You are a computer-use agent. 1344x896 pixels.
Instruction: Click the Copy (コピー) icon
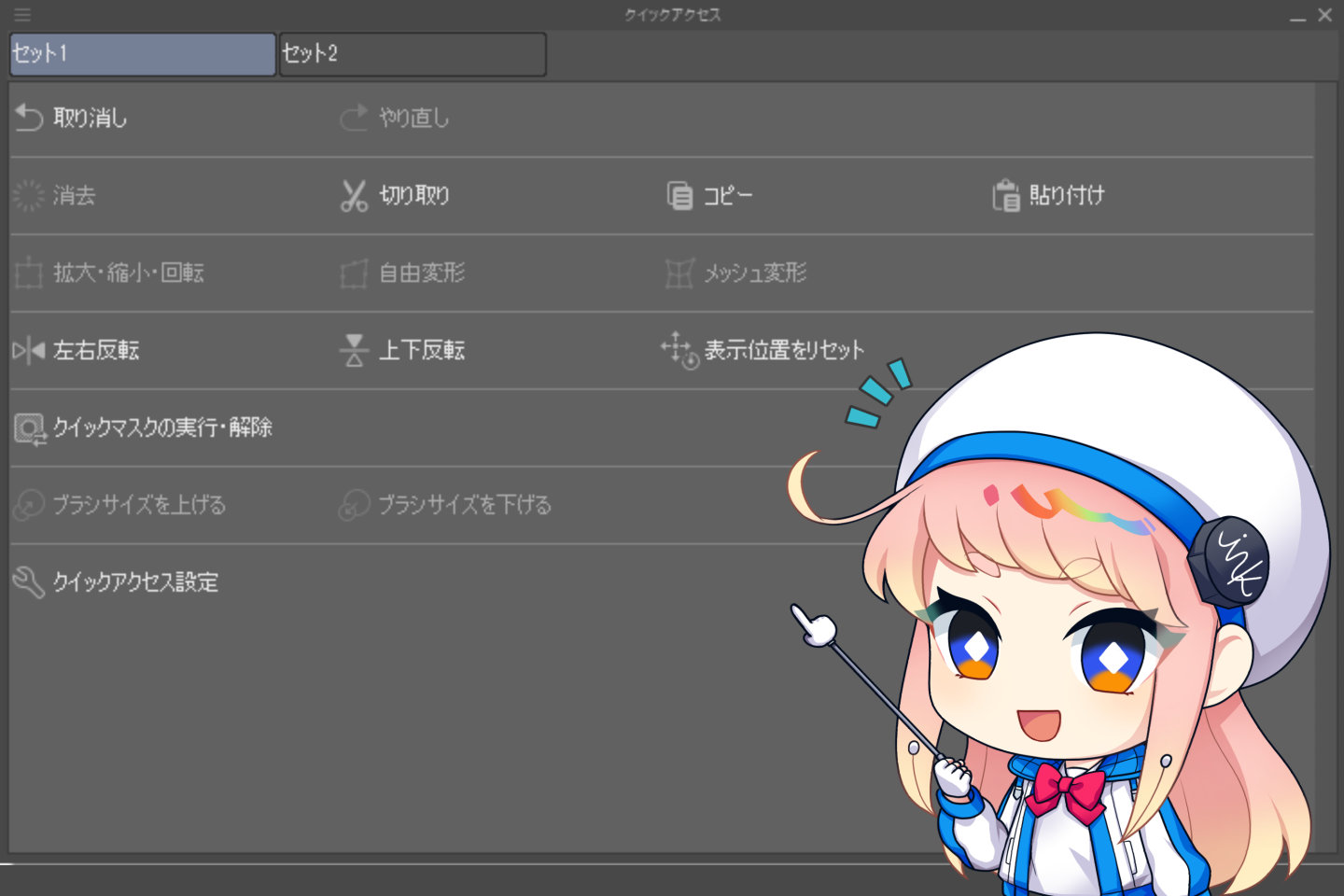(679, 195)
